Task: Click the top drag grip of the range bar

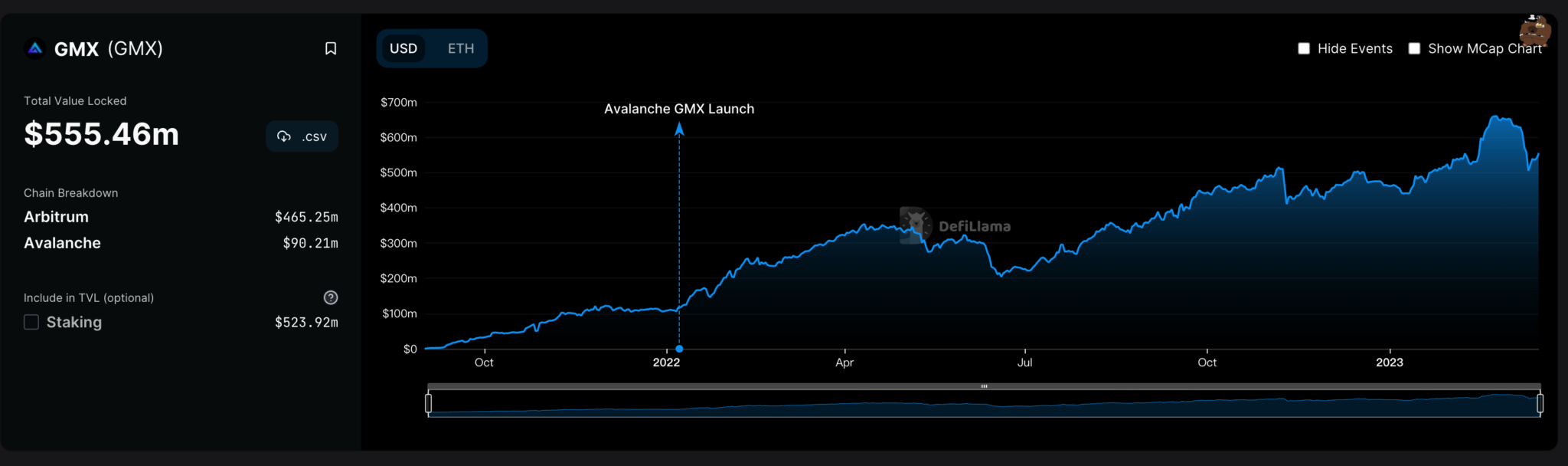Action: pos(984,386)
